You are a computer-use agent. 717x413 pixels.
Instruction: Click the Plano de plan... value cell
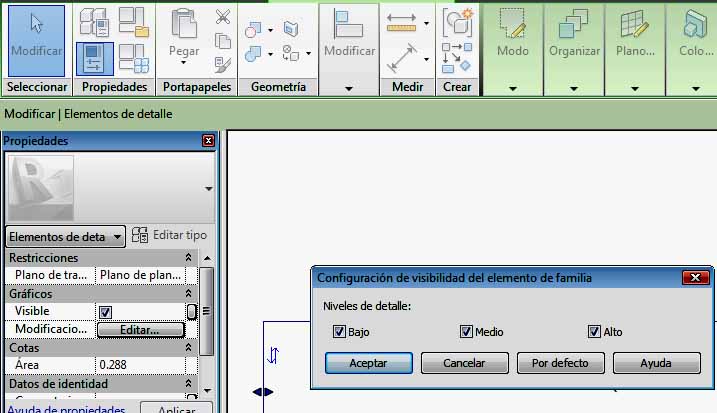[140, 275]
